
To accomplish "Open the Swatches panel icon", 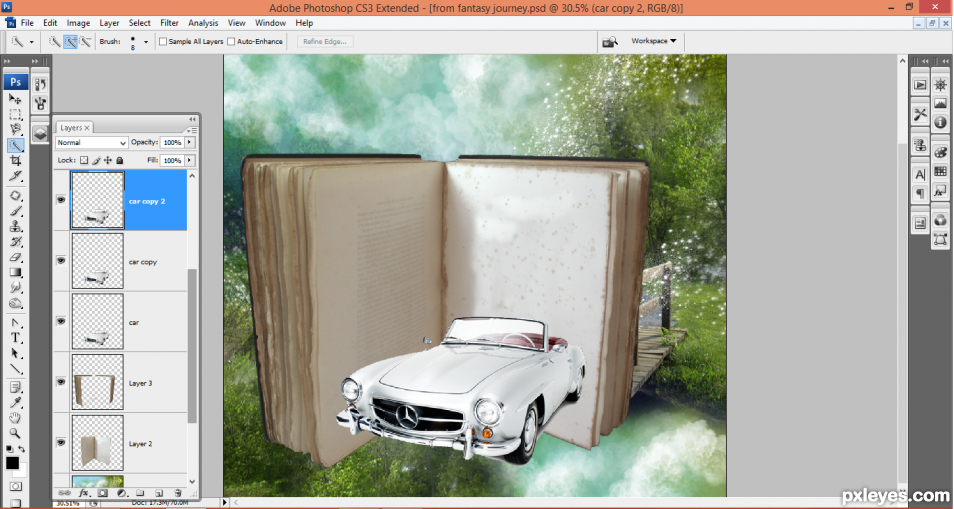I will point(940,171).
